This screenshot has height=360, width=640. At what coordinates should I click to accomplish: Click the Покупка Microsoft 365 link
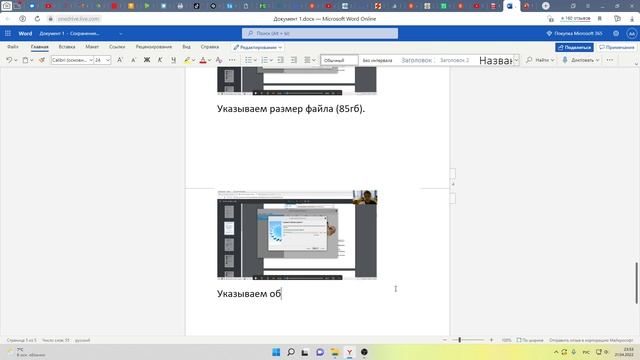(x=574, y=33)
